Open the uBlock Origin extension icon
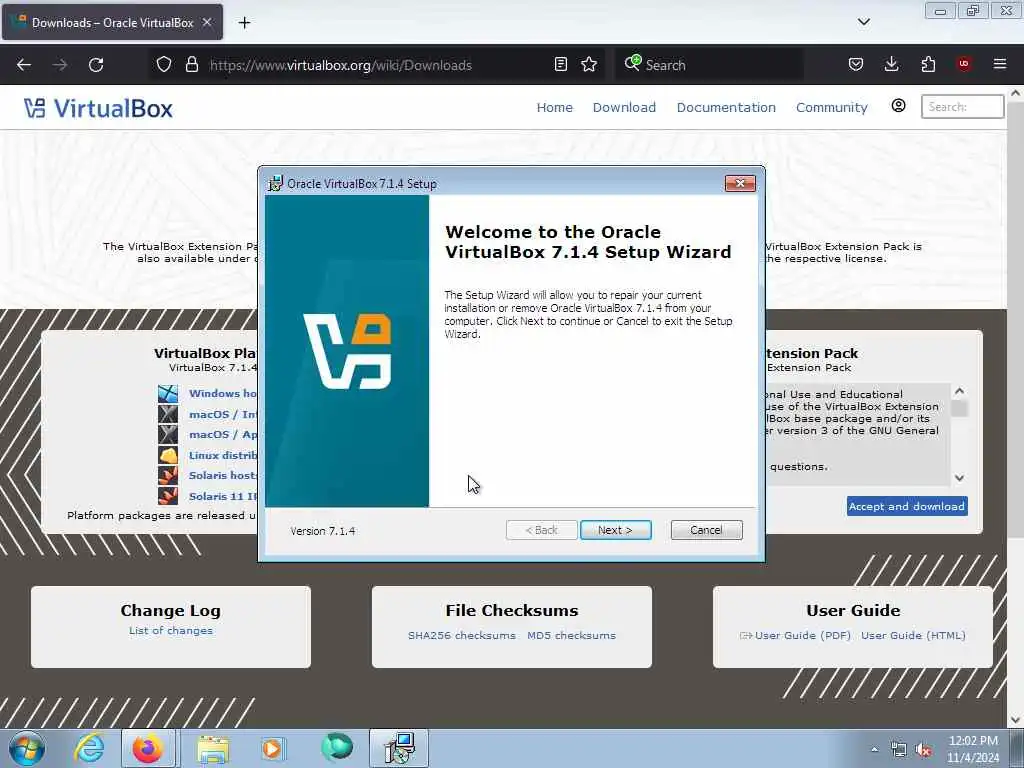Viewport: 1024px width, 768px height. [964, 64]
